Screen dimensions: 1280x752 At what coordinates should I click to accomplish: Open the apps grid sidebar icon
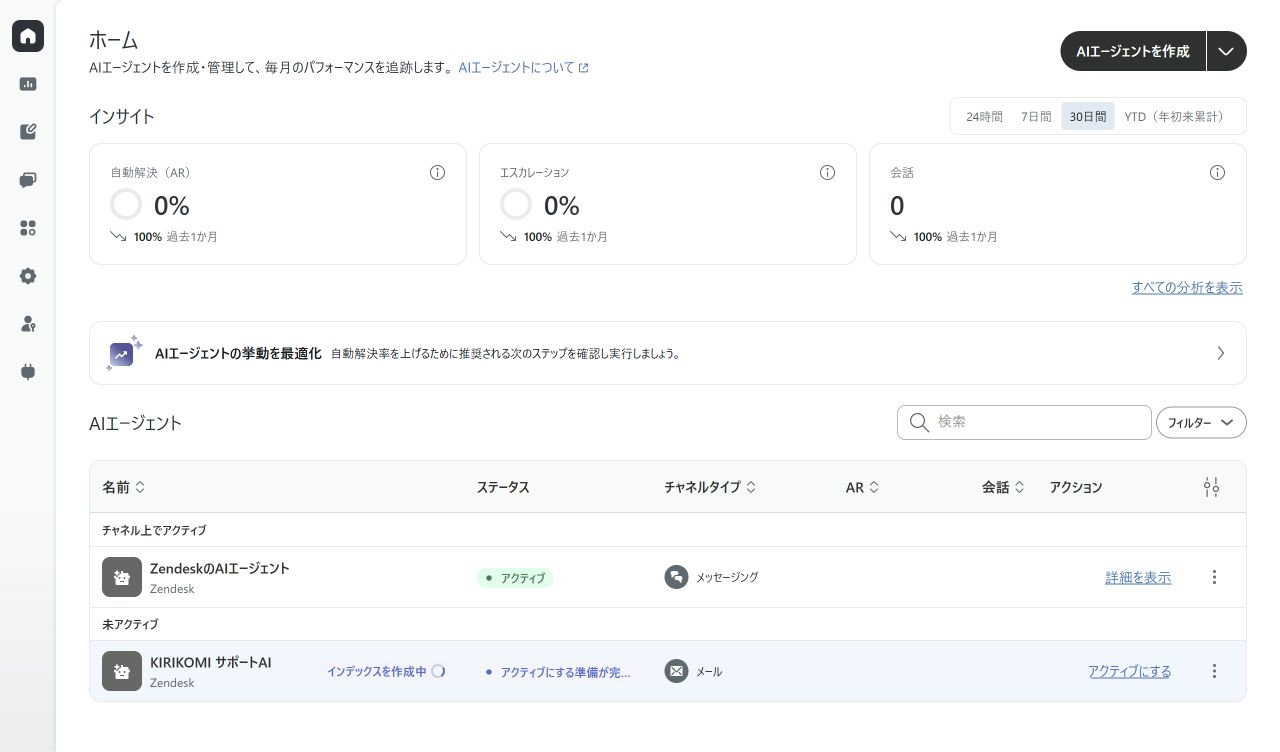[x=28, y=228]
